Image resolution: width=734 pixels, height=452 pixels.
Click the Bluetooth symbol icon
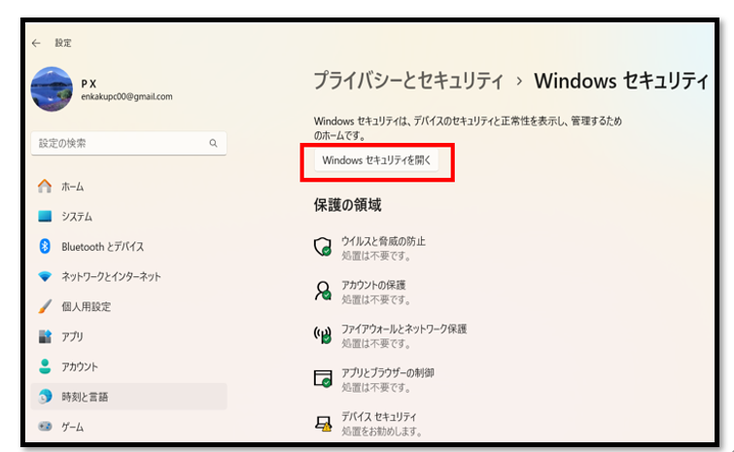pos(45,246)
